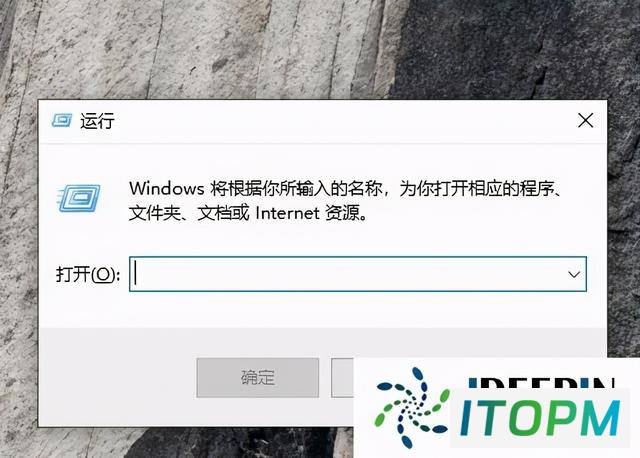The width and height of the screenshot is (640, 458).
Task: Click the partially hidden IDEEPIN text
Action: coord(541,383)
